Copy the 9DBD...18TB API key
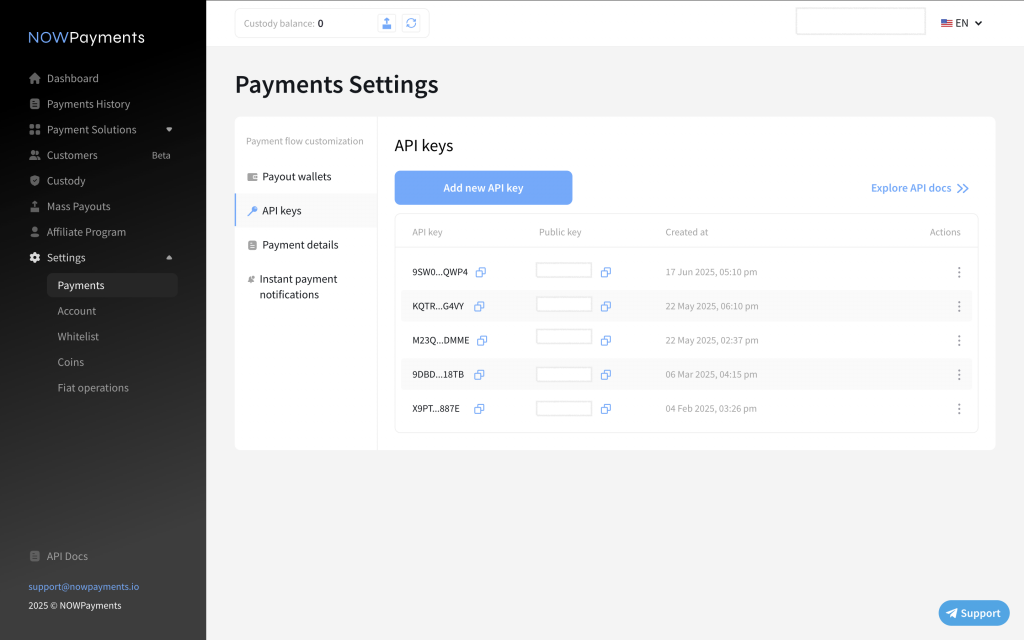 pos(479,375)
